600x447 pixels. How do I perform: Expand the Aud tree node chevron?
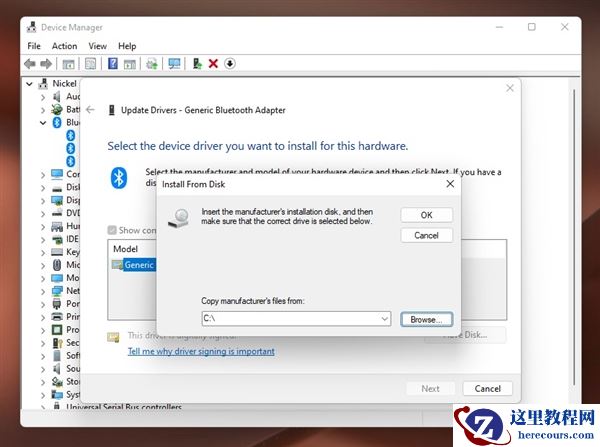coord(43,97)
